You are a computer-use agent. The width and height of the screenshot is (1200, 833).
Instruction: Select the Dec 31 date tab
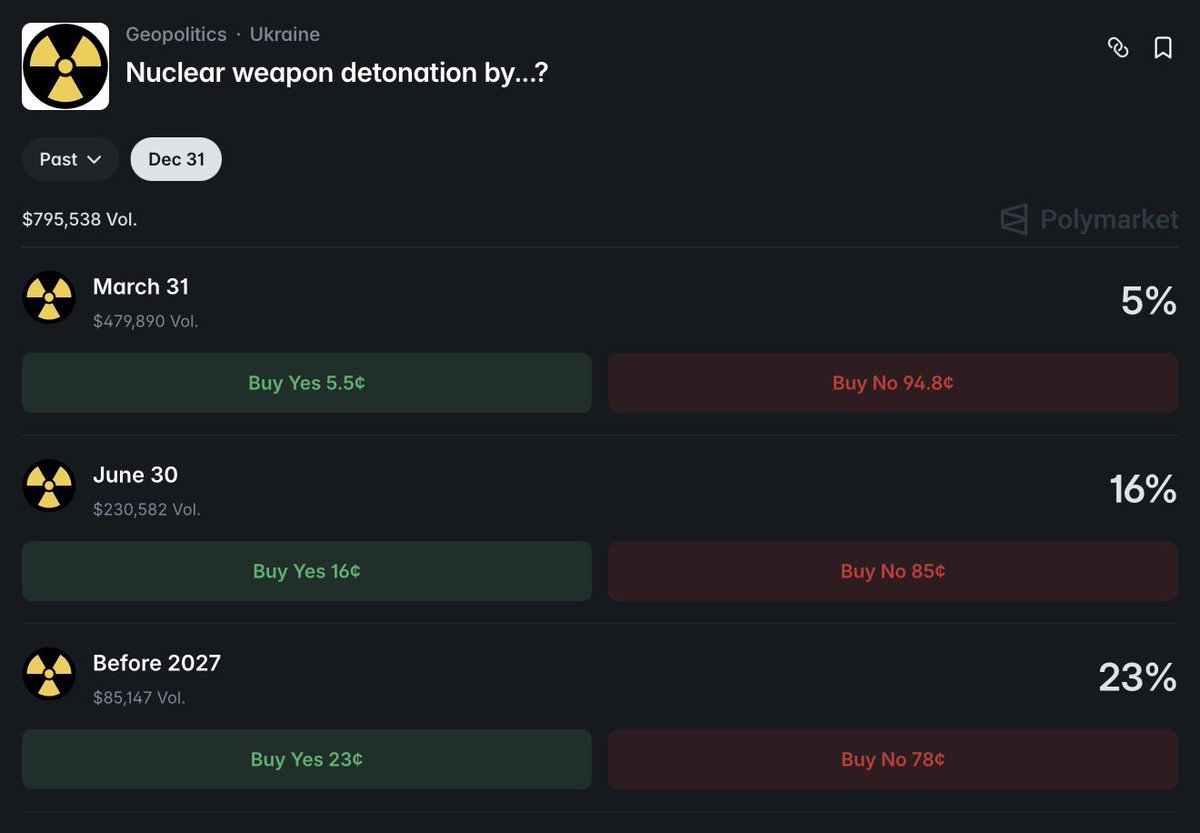176,159
